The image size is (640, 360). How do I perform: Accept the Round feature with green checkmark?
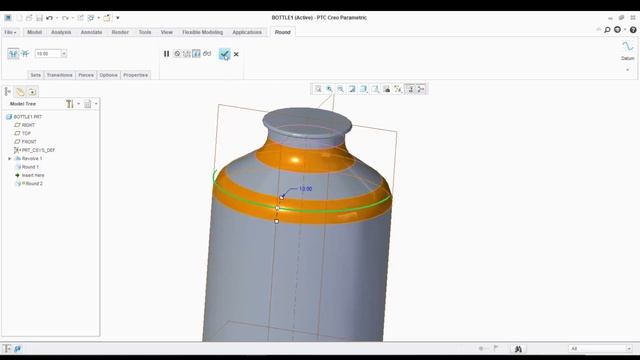(x=224, y=54)
